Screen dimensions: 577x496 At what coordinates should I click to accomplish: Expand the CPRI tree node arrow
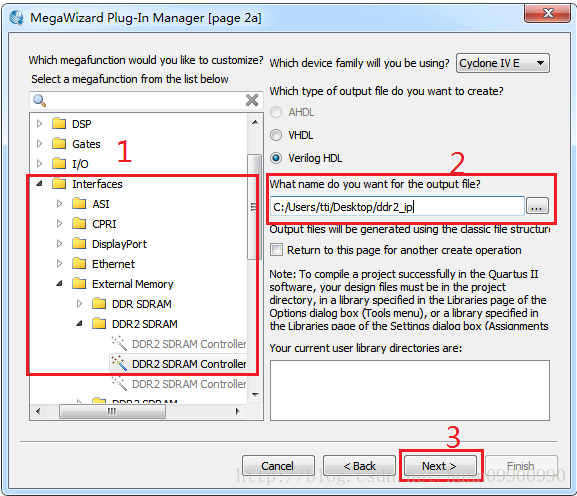(59, 223)
